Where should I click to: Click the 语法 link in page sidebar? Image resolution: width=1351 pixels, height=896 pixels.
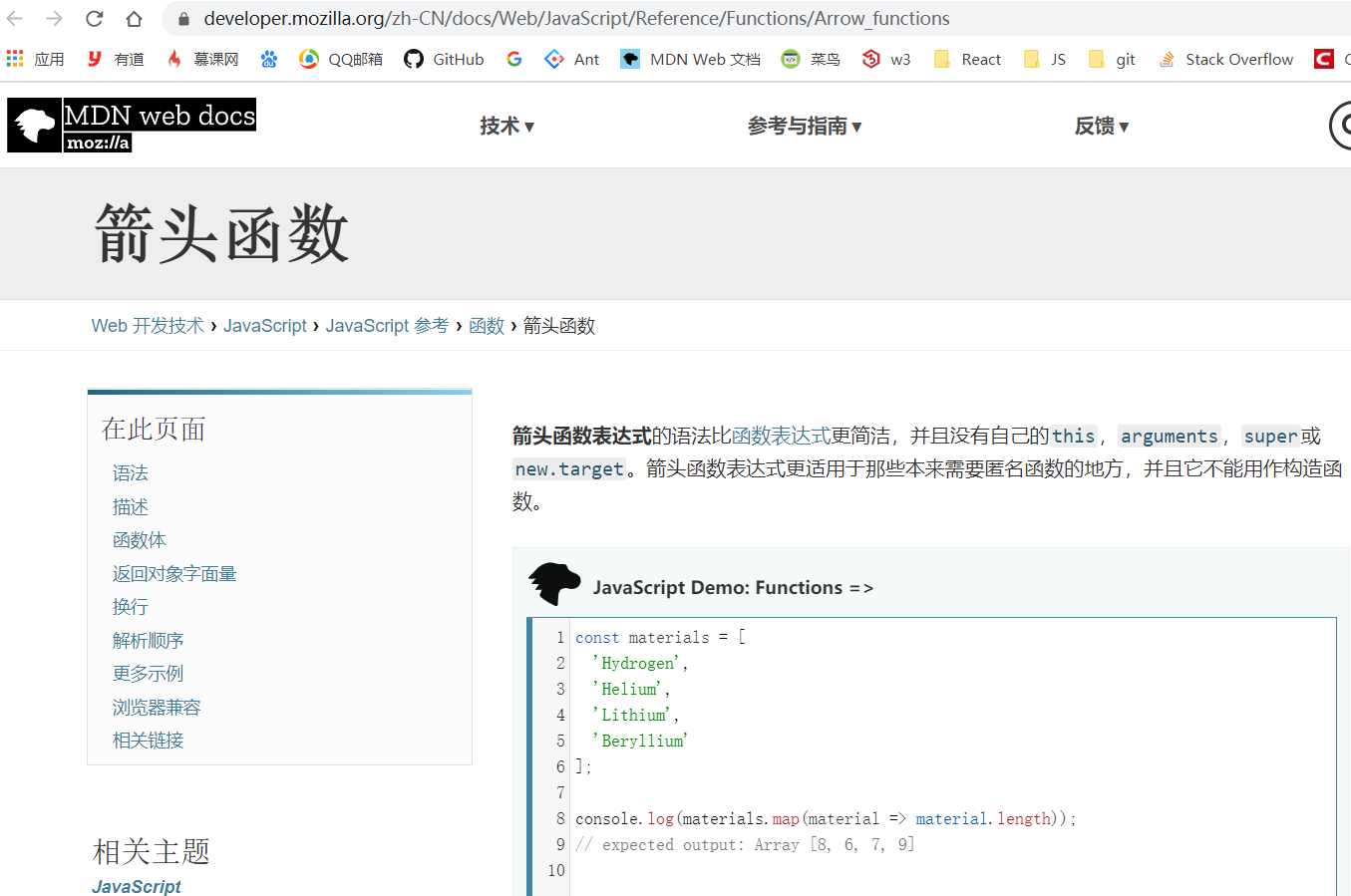tap(130, 473)
